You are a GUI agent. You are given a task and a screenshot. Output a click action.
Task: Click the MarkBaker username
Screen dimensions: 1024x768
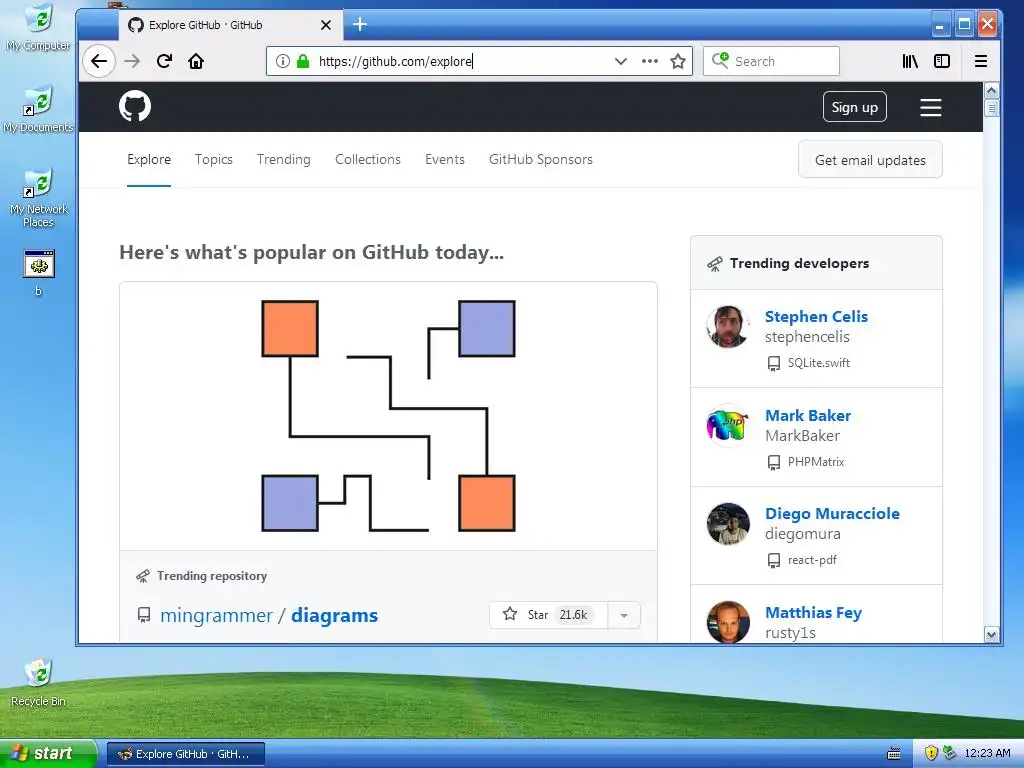click(x=802, y=436)
